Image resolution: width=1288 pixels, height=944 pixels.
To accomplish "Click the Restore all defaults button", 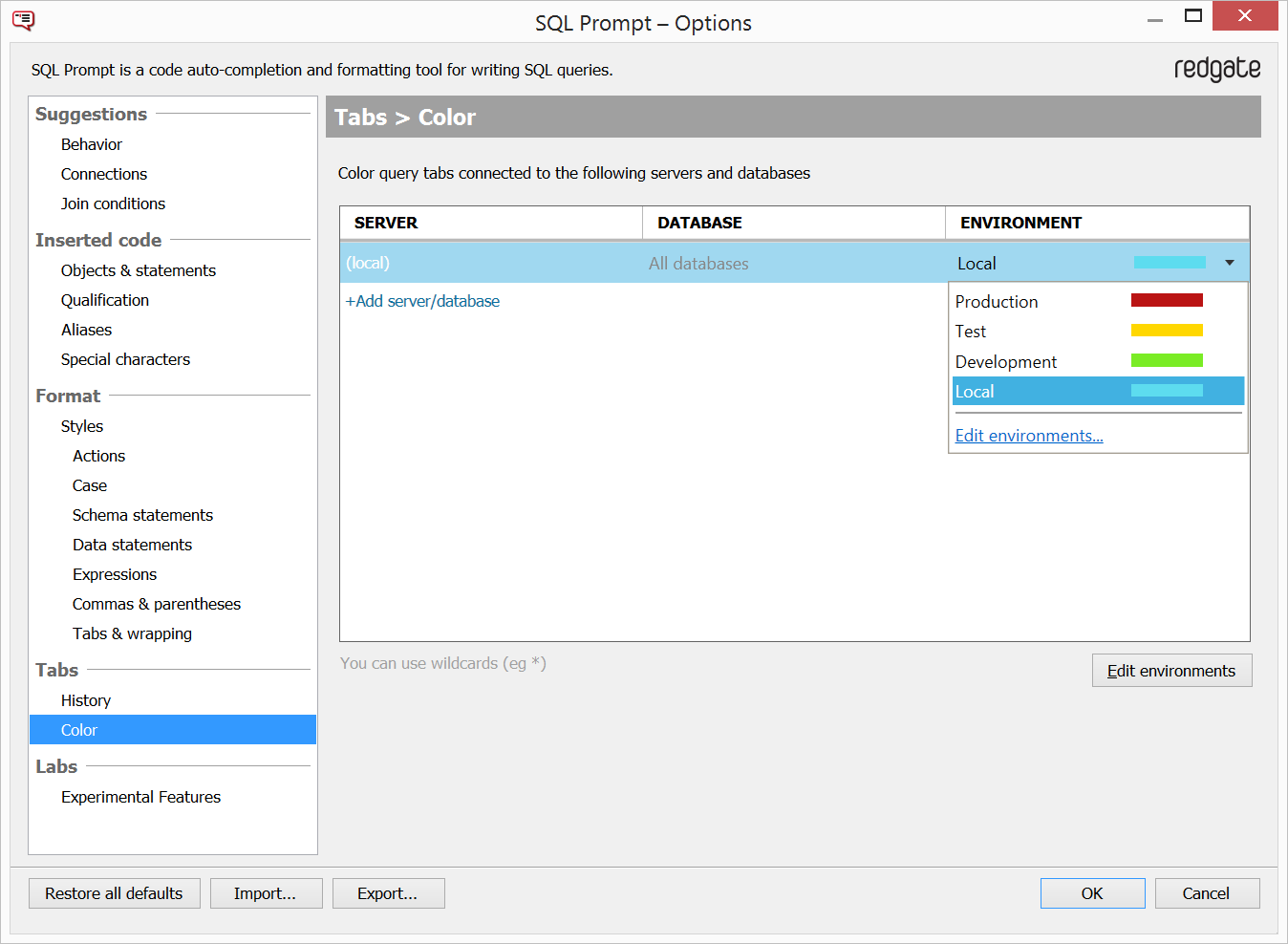I will (114, 893).
